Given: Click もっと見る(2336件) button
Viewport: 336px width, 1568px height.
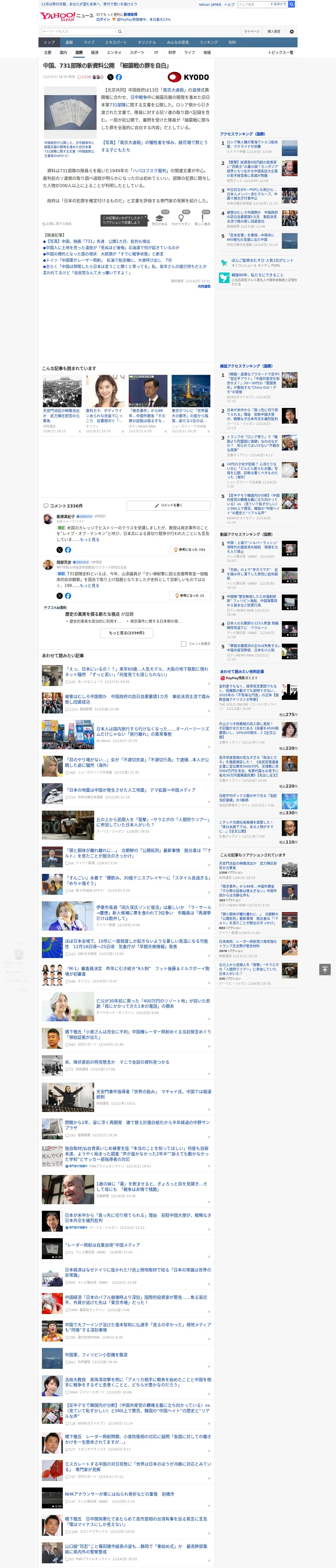Looking at the screenshot, I should pos(127,632).
